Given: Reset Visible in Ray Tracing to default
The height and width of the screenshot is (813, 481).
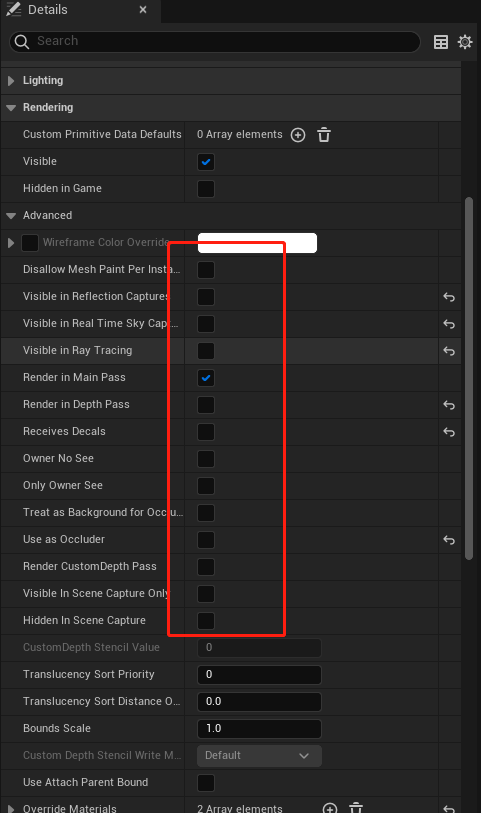Looking at the screenshot, I should click(449, 351).
